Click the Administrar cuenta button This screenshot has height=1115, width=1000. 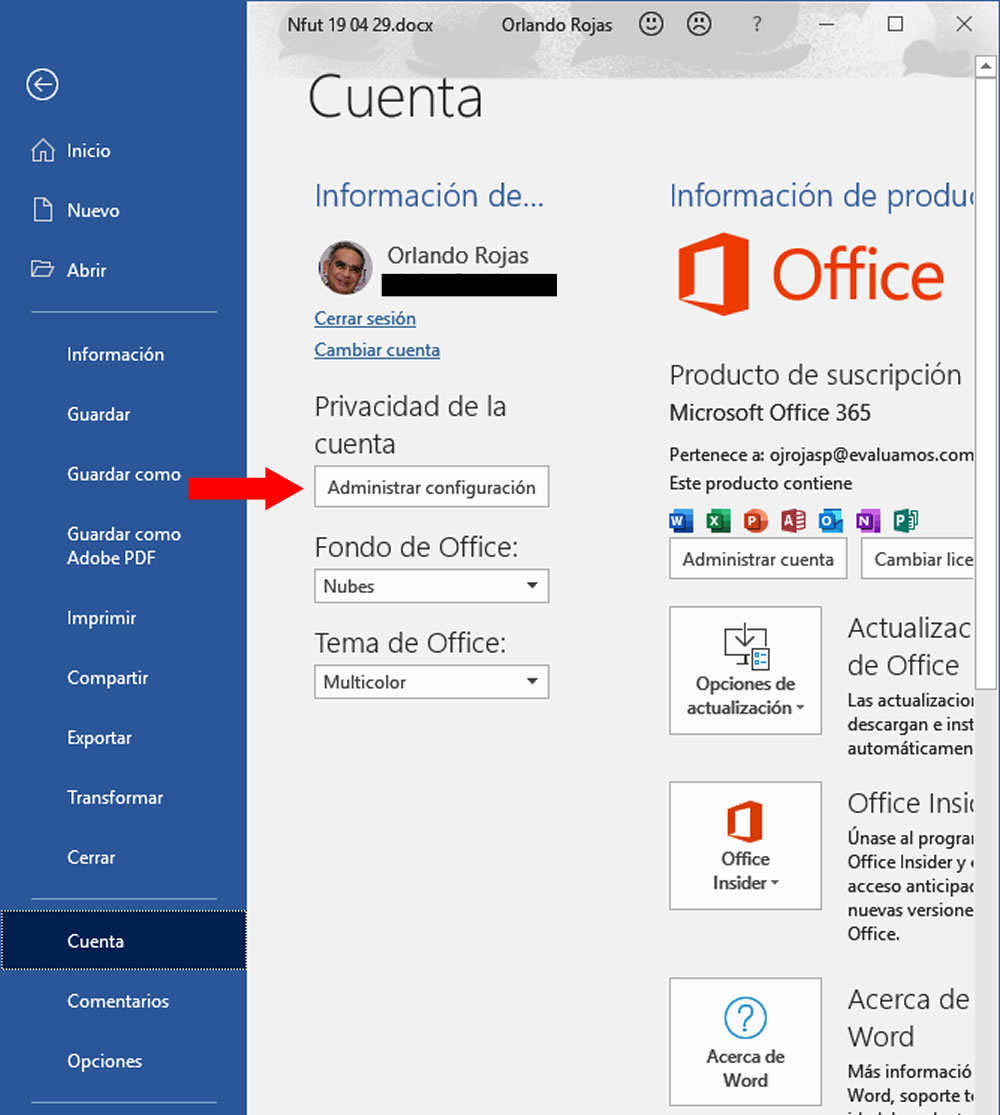757,559
